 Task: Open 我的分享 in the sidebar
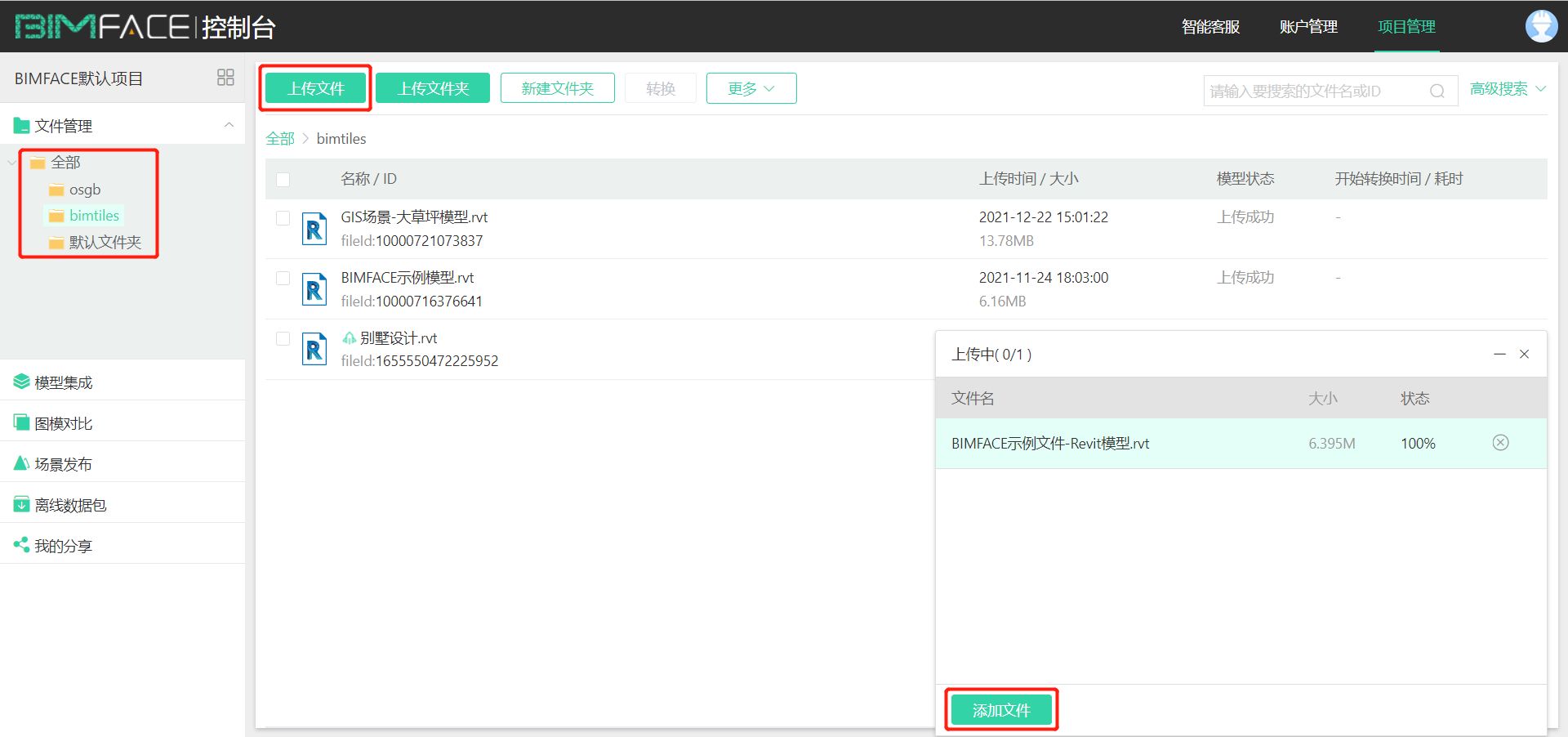(63, 546)
